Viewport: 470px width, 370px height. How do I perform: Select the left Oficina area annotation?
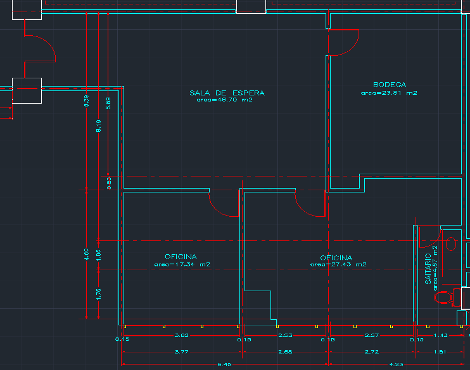(x=182, y=264)
